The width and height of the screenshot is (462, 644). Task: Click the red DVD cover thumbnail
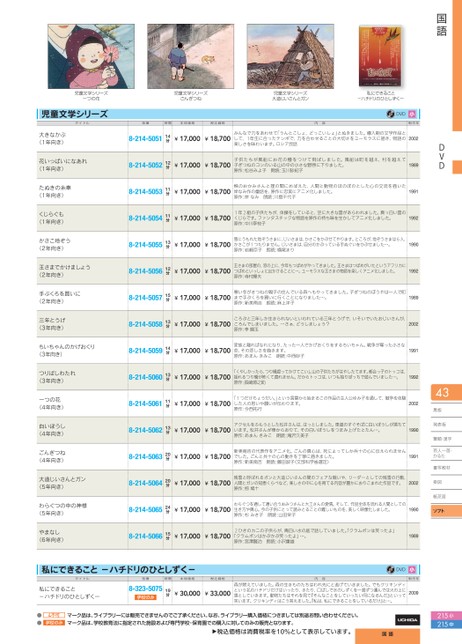pos(380,57)
